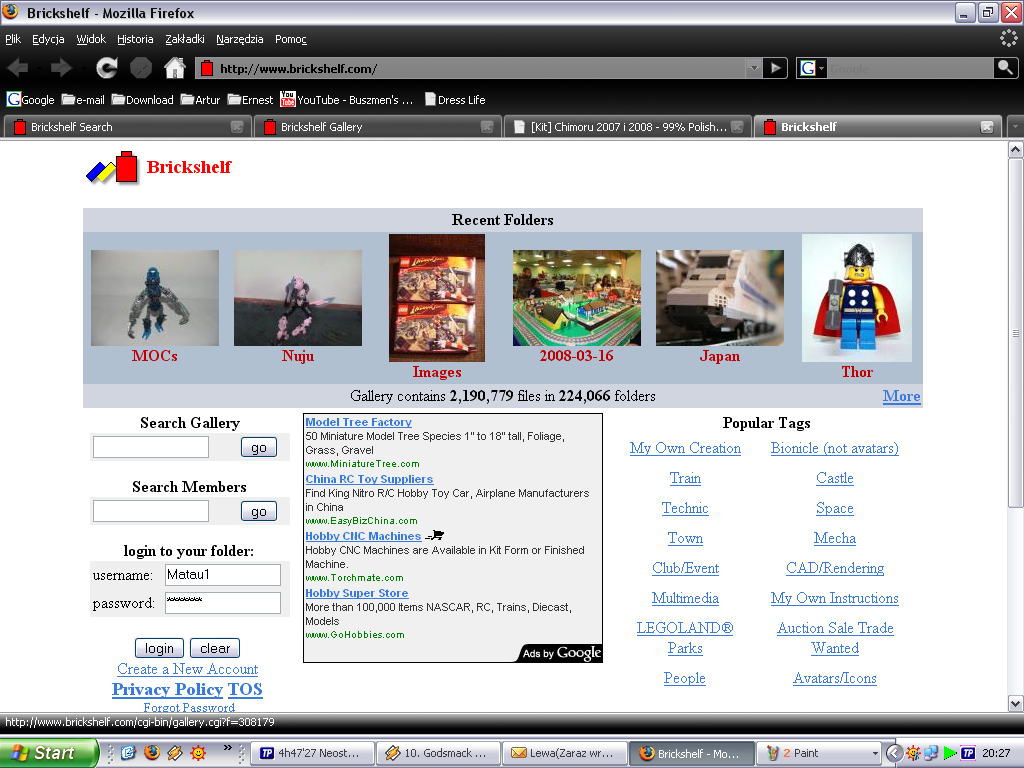Open the Avatars/Icons tag
The width and height of the screenshot is (1024, 768).
pos(835,679)
